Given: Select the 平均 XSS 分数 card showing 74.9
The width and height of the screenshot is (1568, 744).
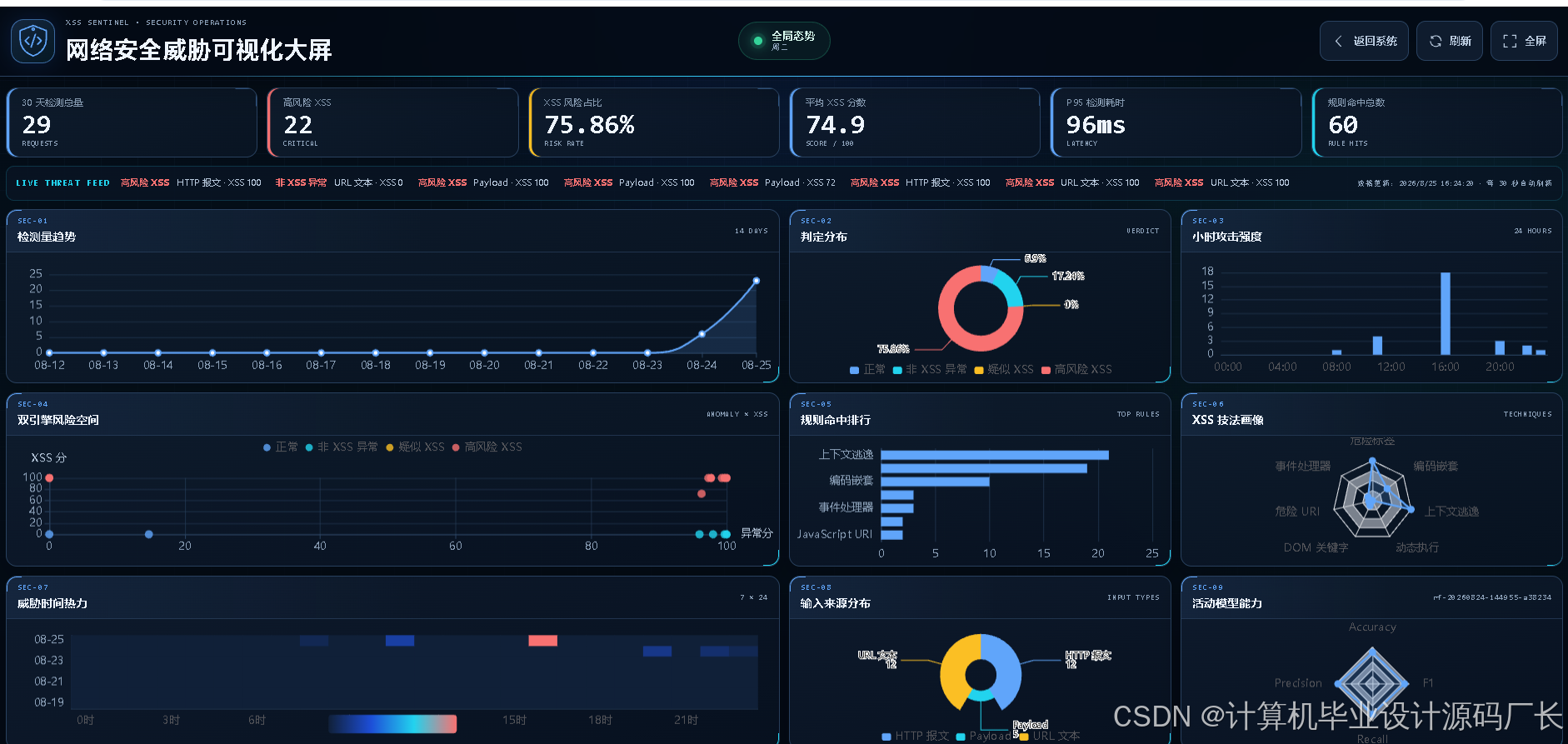Looking at the screenshot, I should click(x=915, y=122).
